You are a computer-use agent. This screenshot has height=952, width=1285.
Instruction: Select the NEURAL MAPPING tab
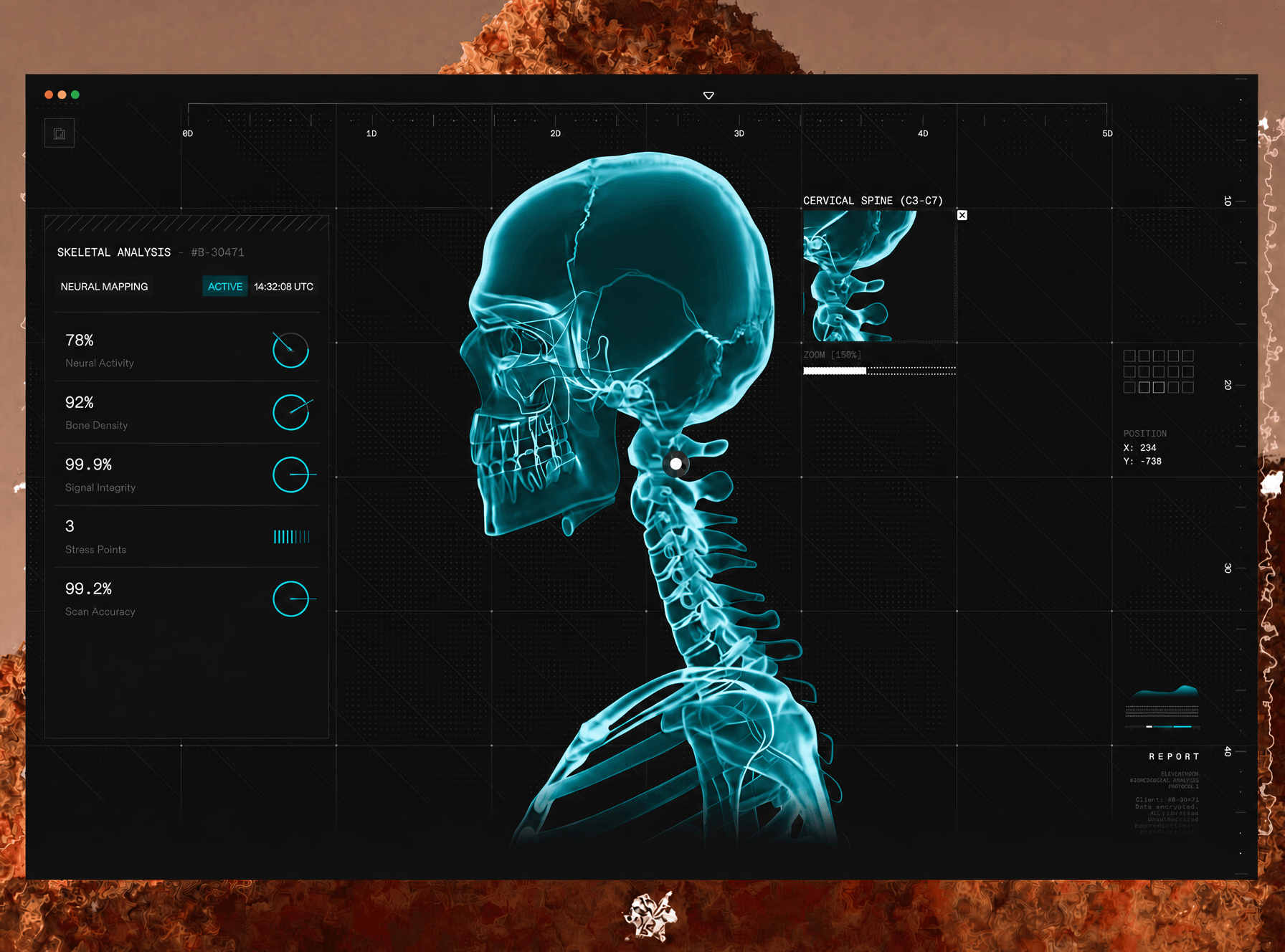[104, 287]
